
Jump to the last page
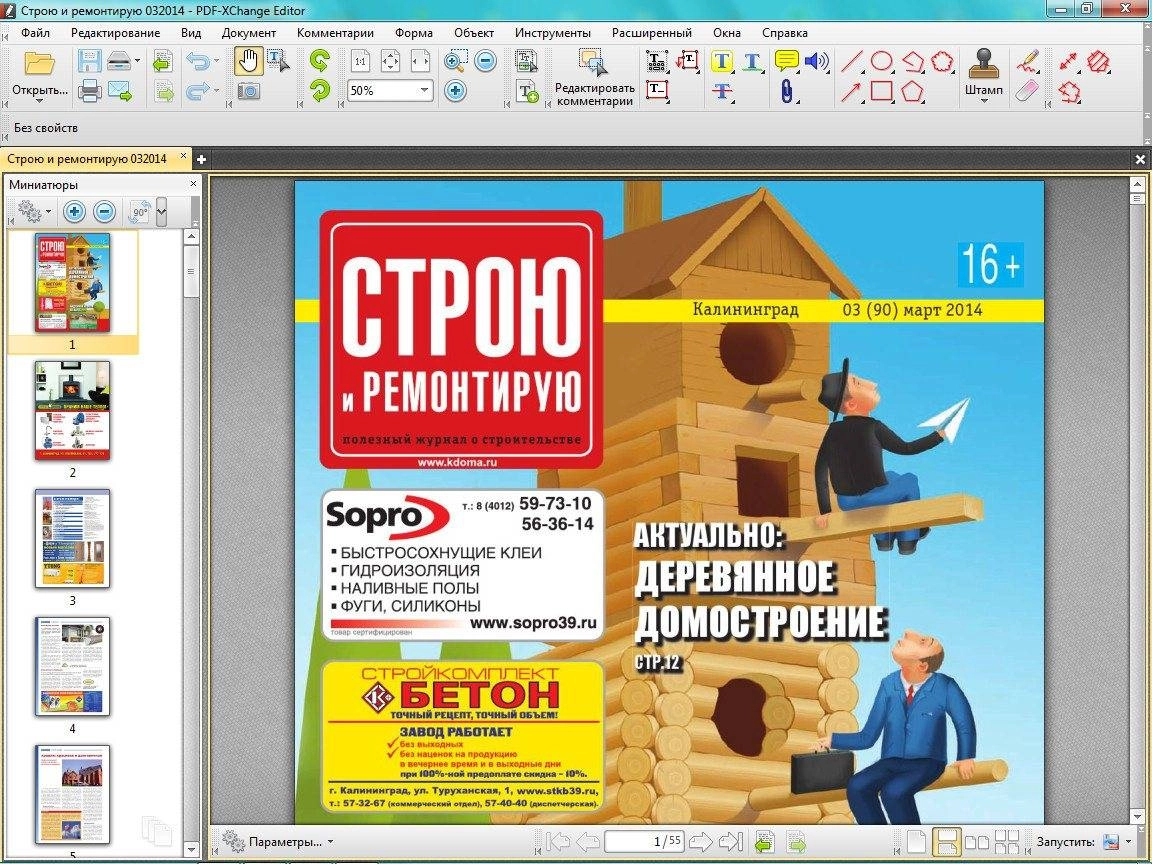[730, 841]
